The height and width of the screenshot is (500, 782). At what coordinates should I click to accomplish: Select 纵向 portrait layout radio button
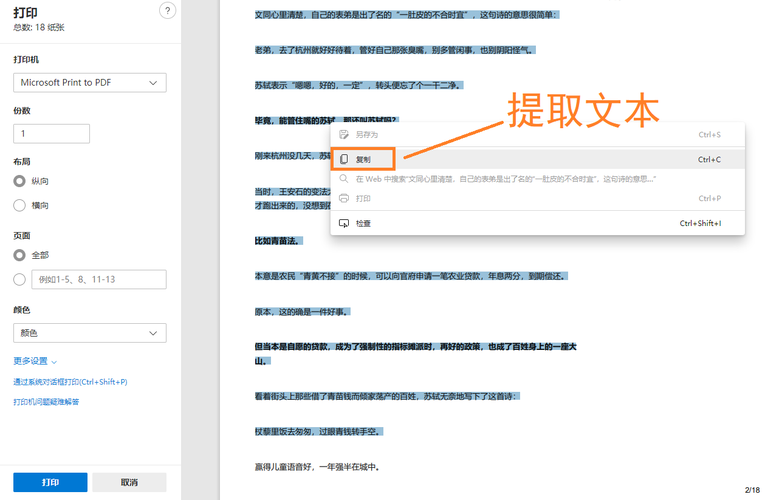(x=19, y=181)
